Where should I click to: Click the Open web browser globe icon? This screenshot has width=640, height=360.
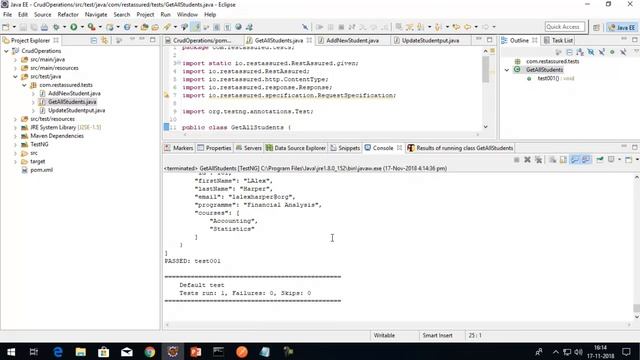pyautogui.click(x=238, y=27)
